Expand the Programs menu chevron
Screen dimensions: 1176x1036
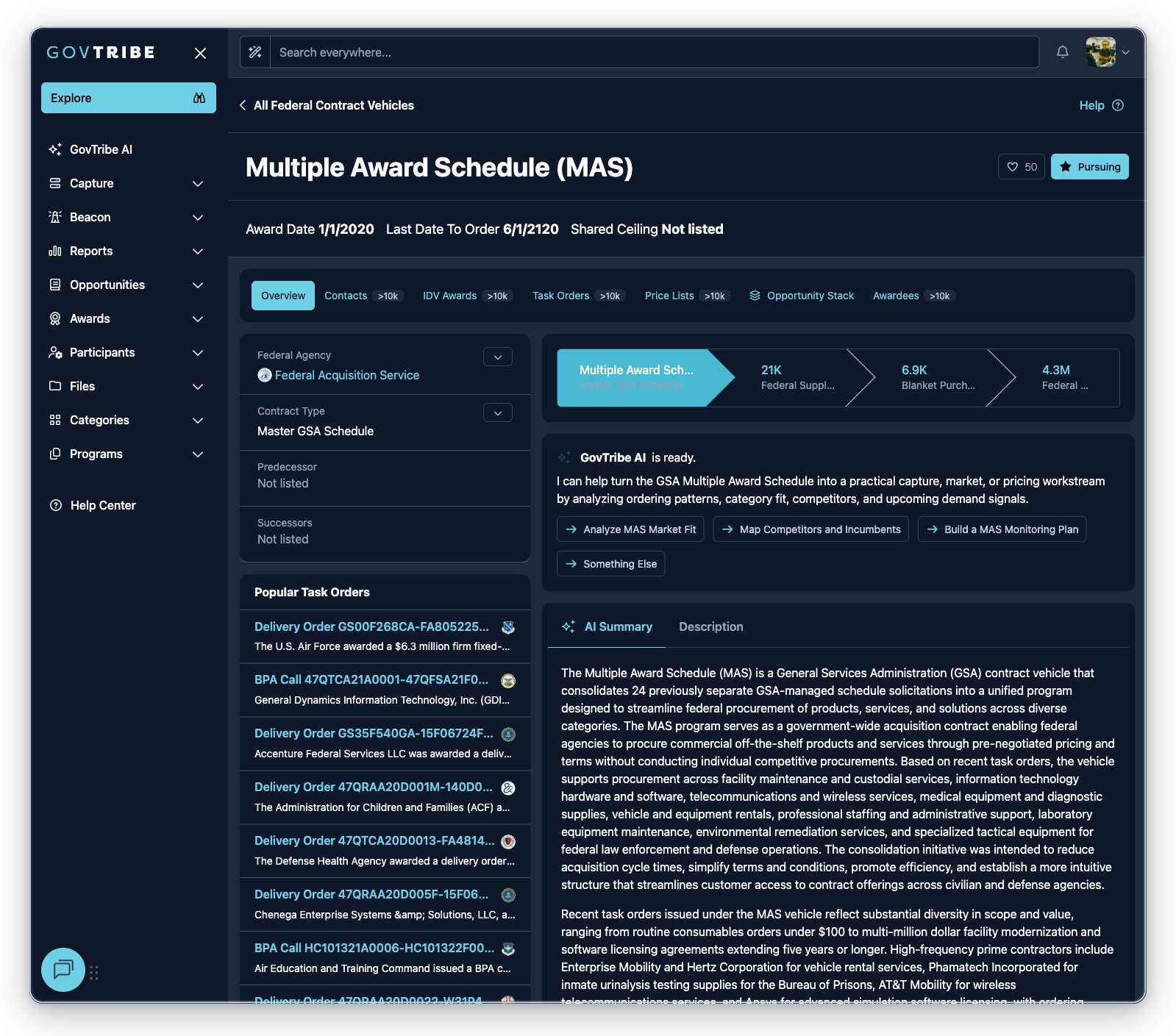click(x=198, y=454)
